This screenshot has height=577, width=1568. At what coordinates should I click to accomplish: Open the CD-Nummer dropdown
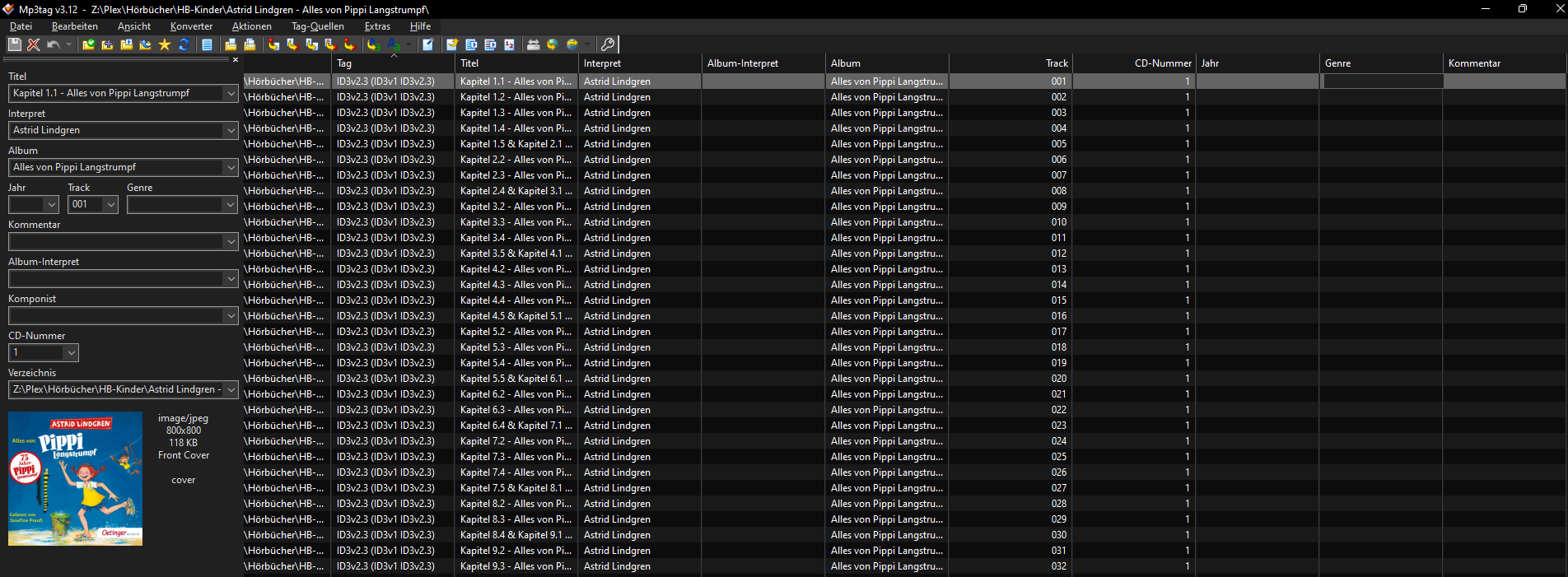click(x=72, y=353)
